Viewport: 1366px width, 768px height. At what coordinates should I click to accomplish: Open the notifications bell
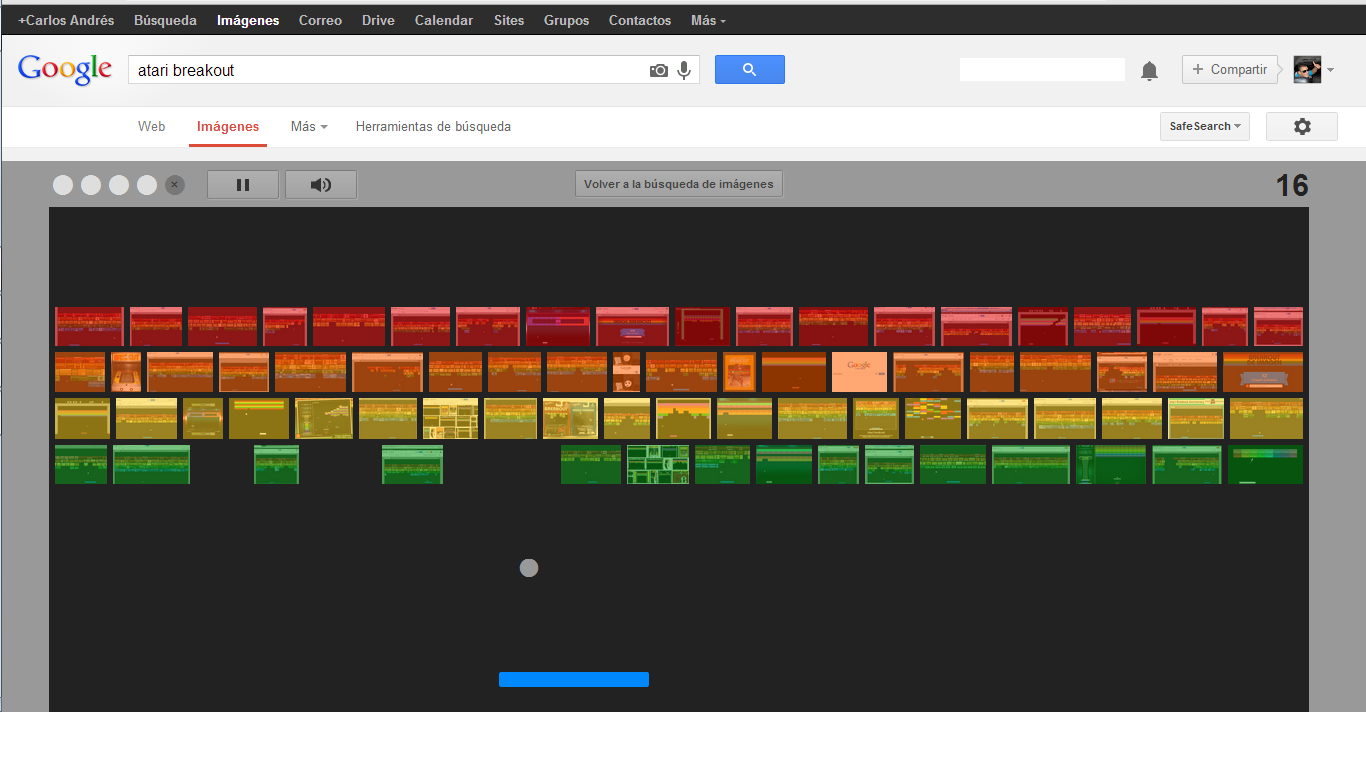pos(1150,70)
